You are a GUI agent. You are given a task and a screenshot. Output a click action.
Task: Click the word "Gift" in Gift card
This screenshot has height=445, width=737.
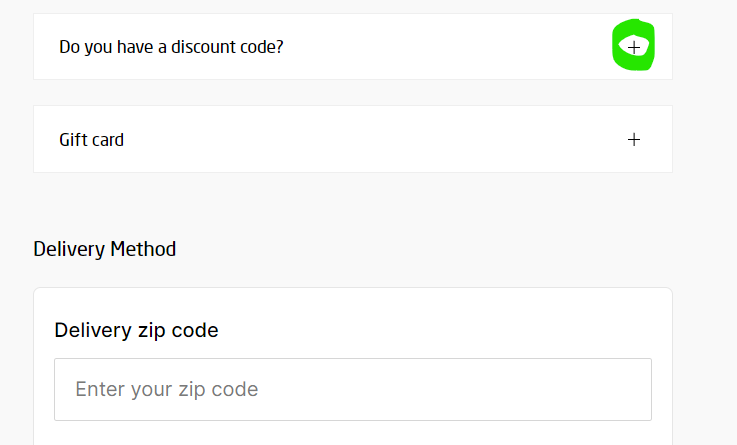[74, 140]
